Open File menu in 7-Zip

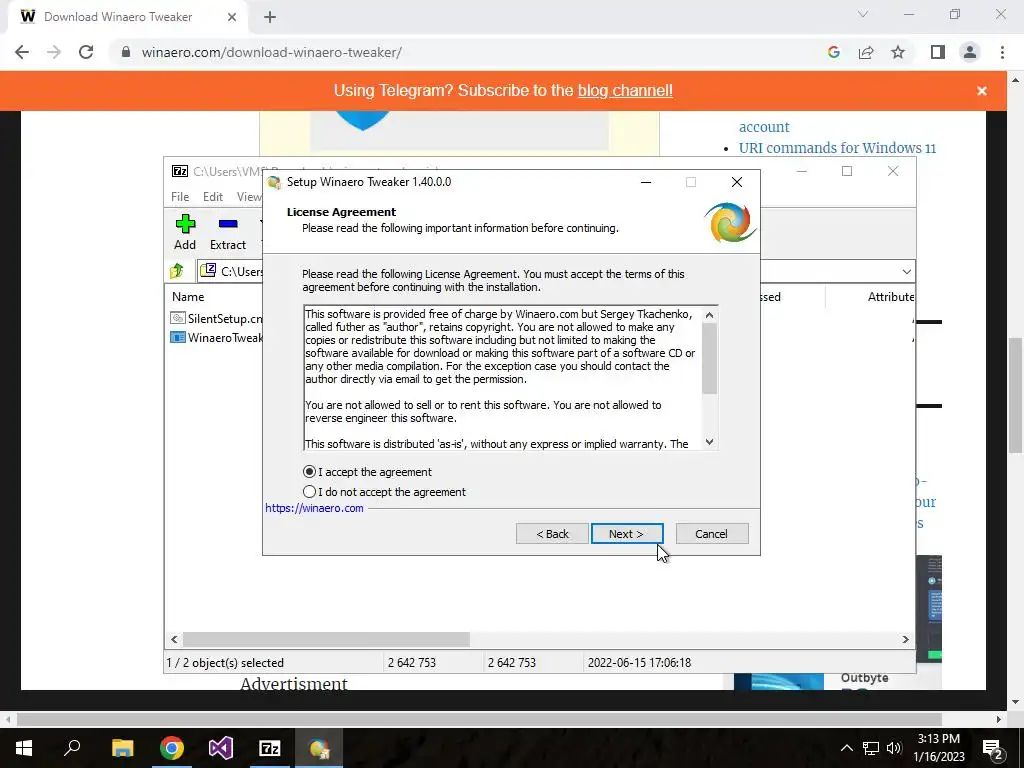tap(180, 197)
